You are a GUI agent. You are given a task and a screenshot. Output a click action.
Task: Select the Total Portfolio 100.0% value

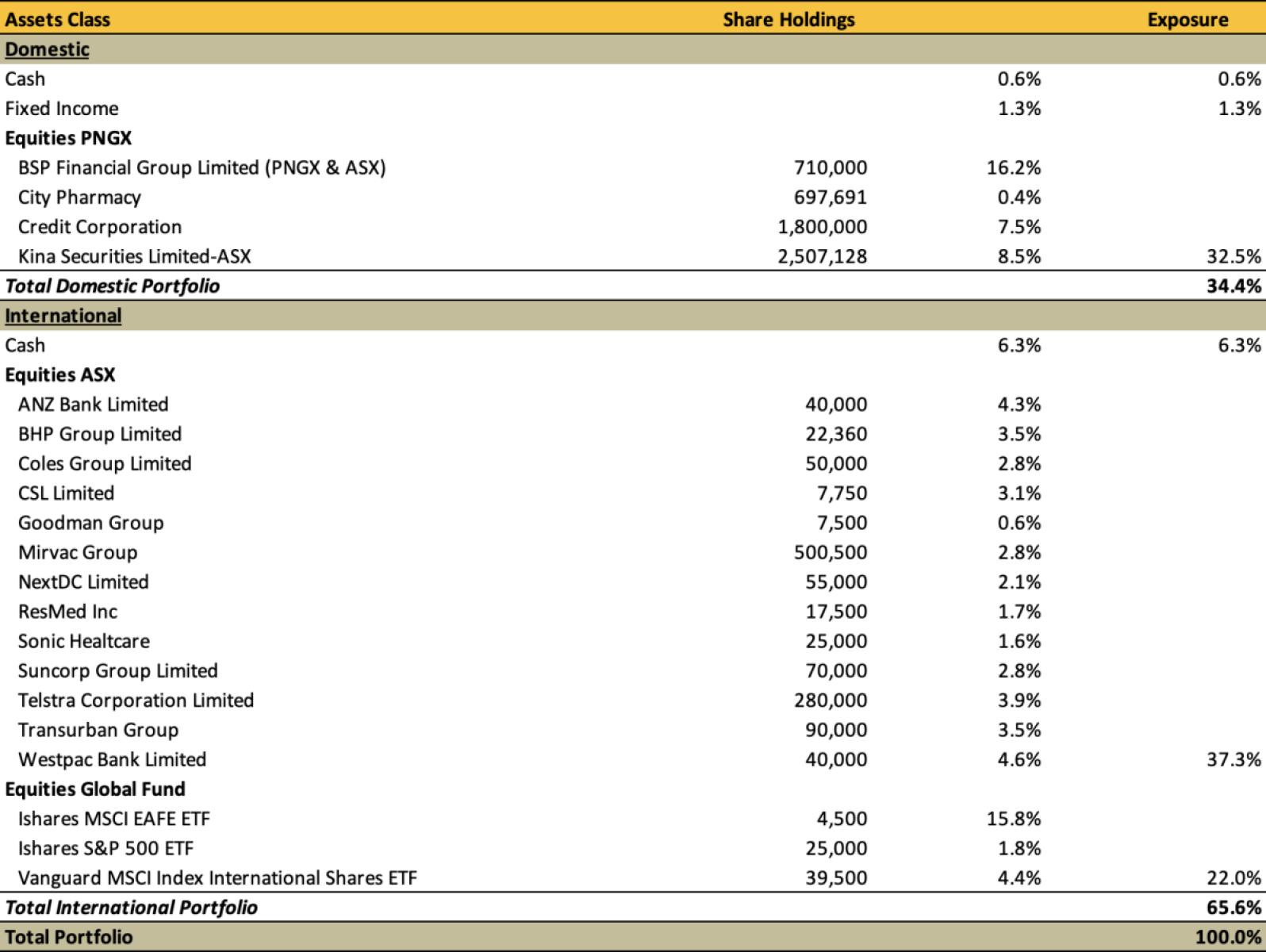coord(1229,937)
